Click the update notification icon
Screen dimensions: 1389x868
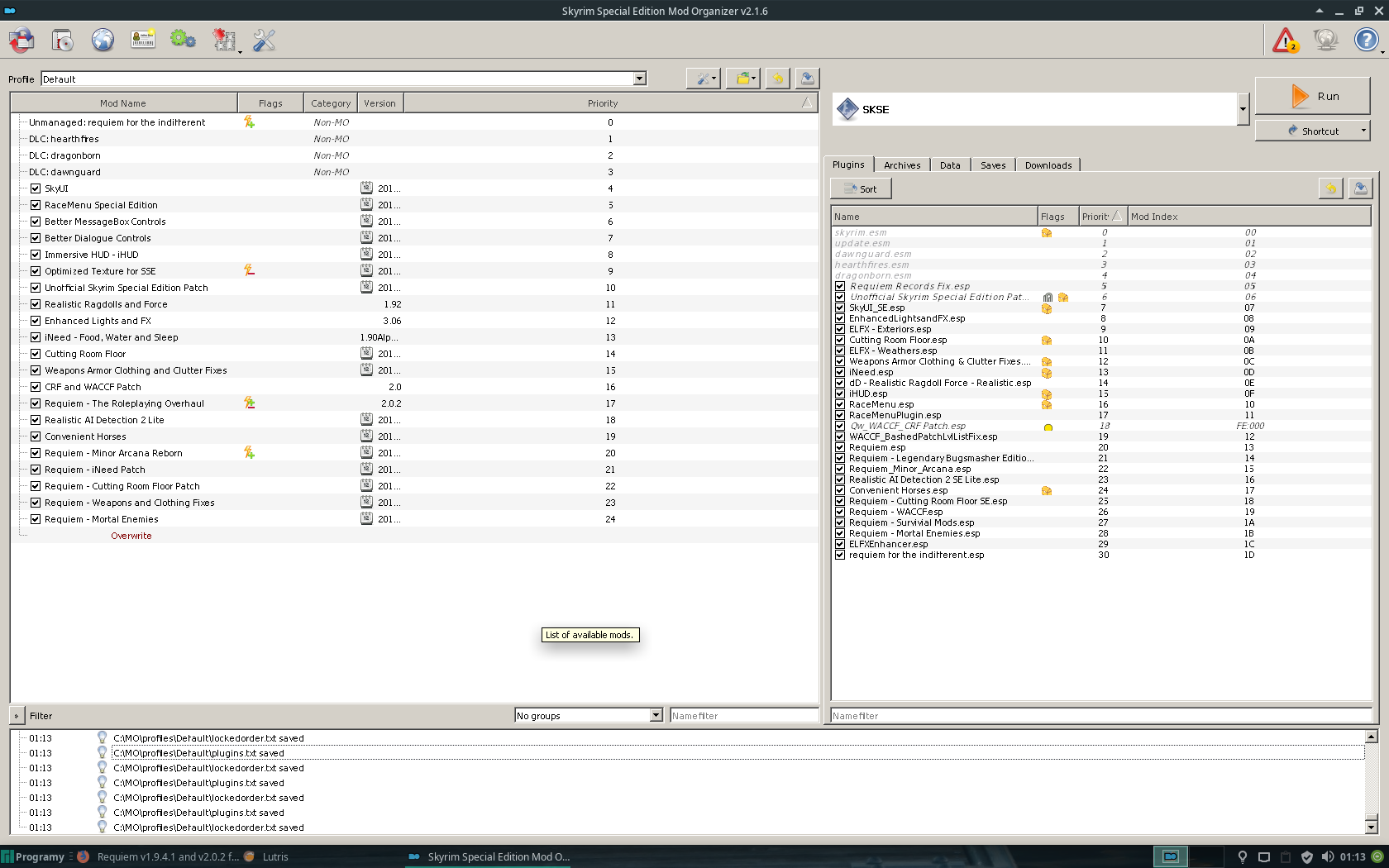click(1325, 40)
